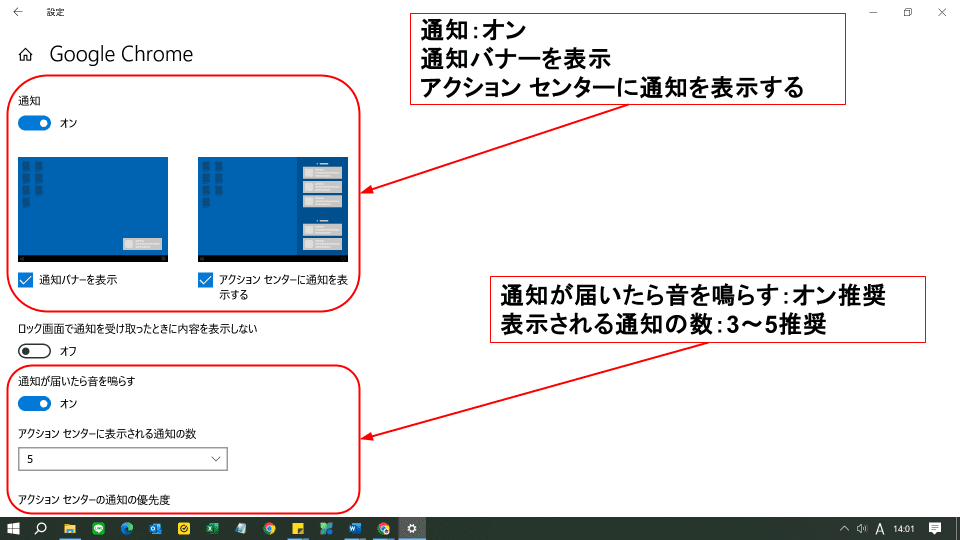Click the home icon beside Google Chrome
This screenshot has width=960, height=540.
pyautogui.click(x=26, y=55)
